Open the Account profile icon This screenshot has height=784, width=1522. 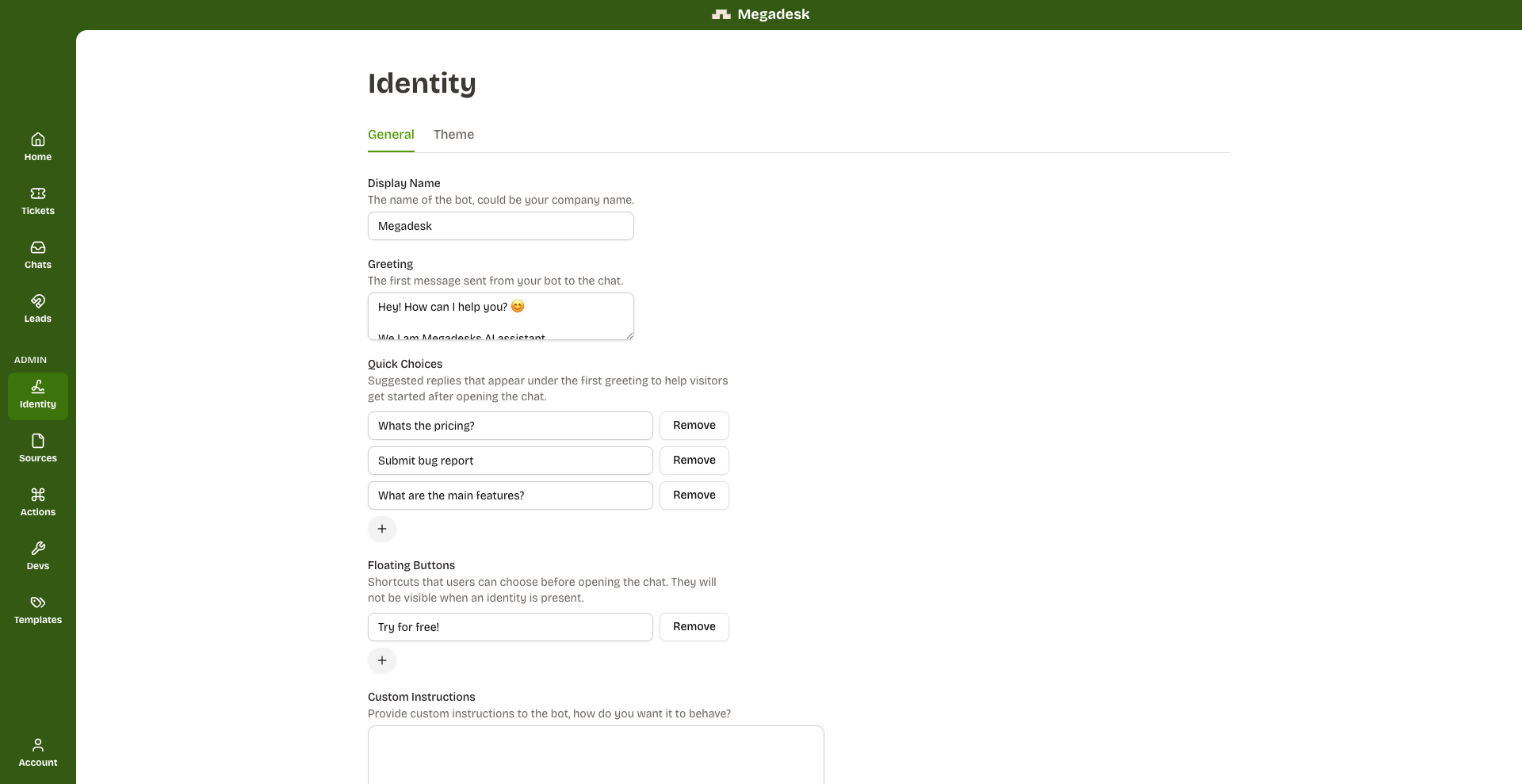point(38,745)
